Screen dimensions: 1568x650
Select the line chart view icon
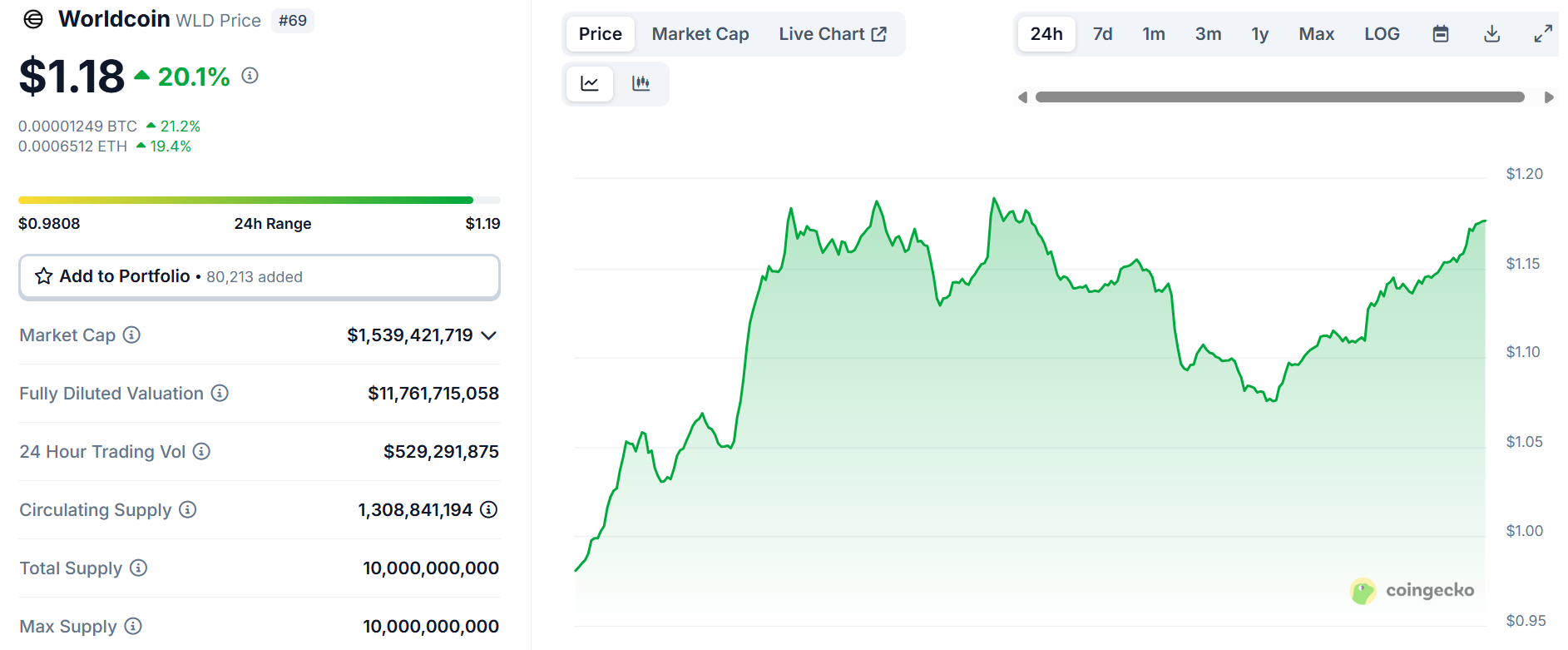point(590,83)
